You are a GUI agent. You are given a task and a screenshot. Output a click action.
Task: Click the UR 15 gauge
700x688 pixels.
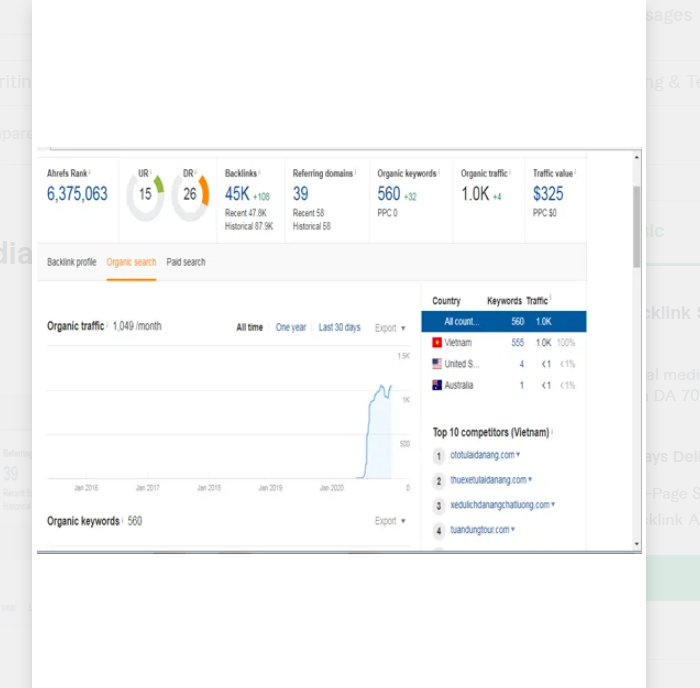click(x=145, y=195)
